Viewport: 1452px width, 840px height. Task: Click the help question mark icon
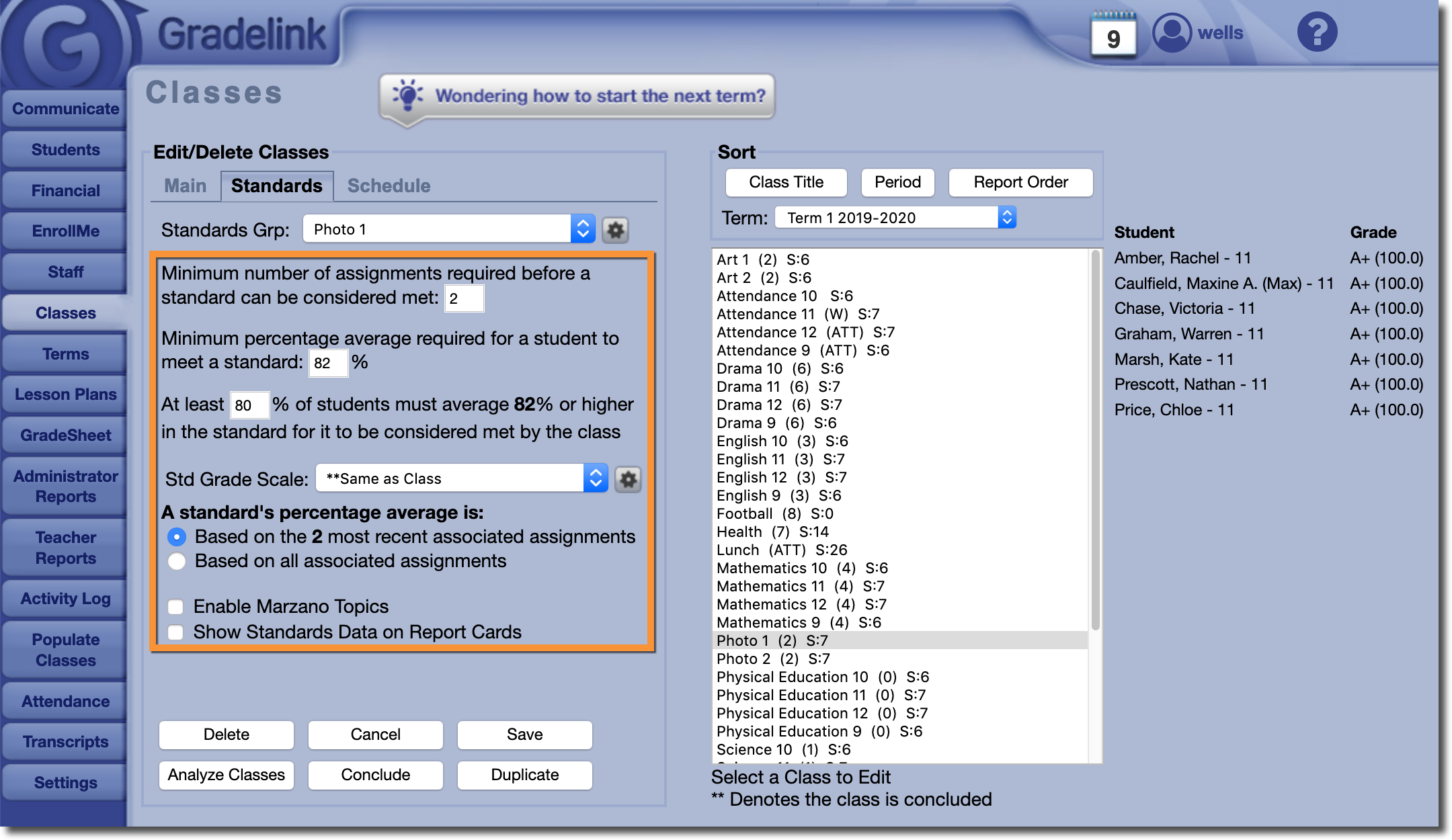[1316, 32]
